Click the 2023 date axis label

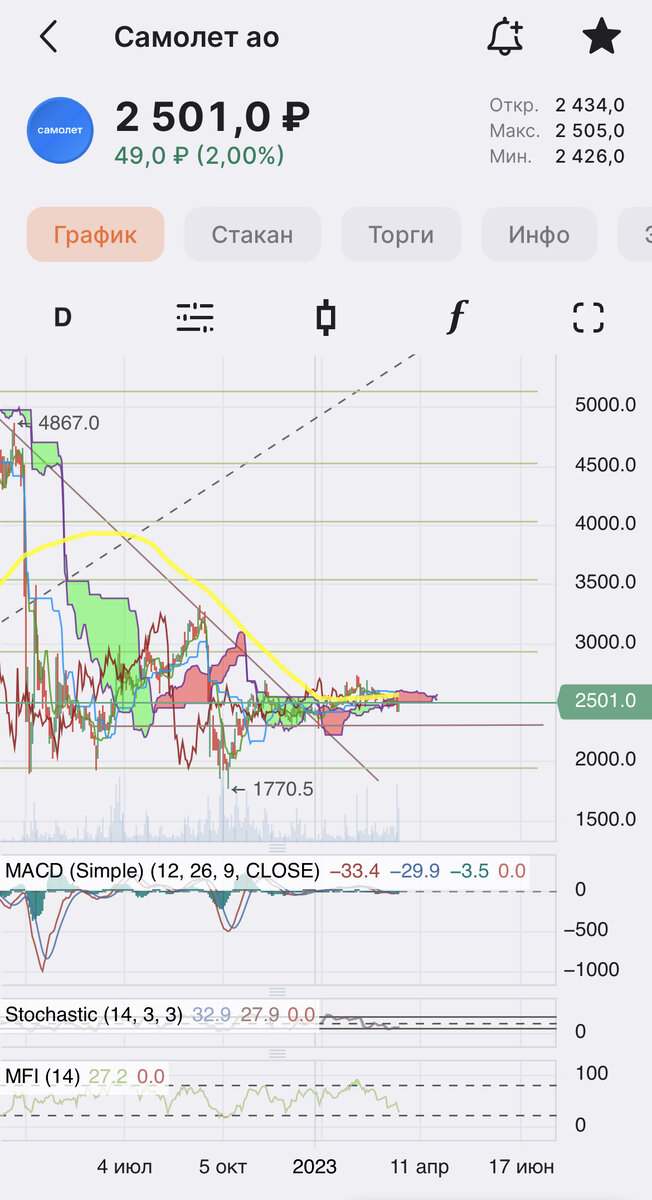point(315,1166)
